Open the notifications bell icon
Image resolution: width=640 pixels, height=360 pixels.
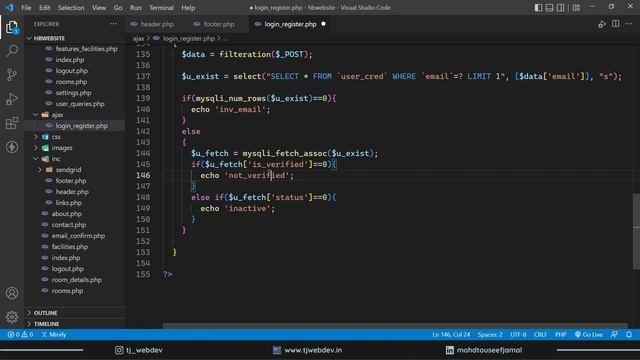629,335
